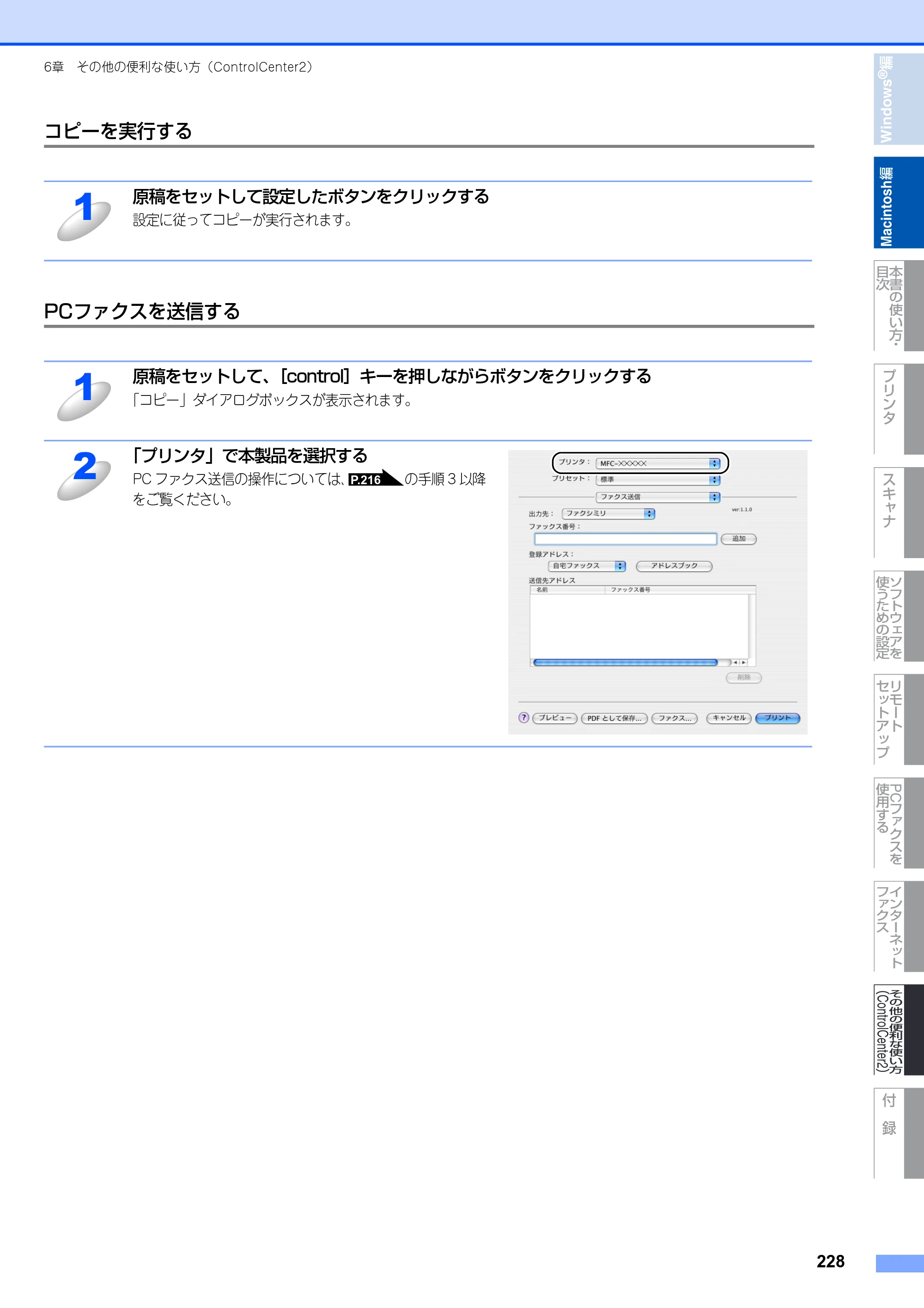The image size is (924, 1308).
Task: Click the PDF として保存... button
Action: tap(614, 718)
